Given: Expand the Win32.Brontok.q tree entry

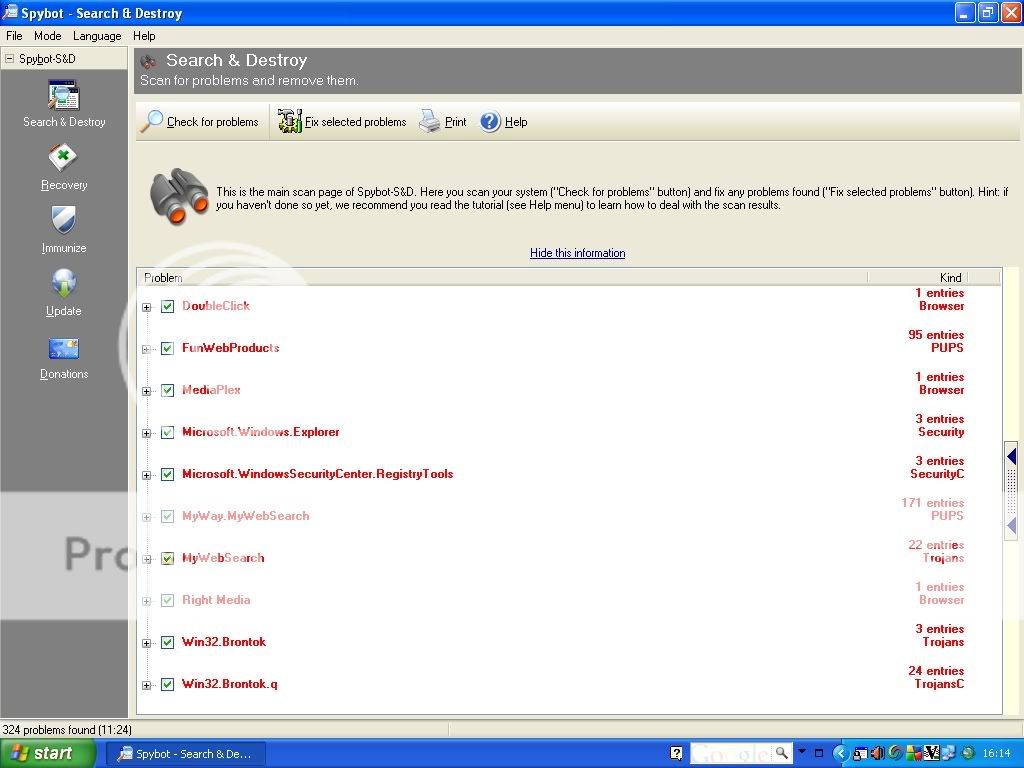Looking at the screenshot, I should tap(146, 685).
